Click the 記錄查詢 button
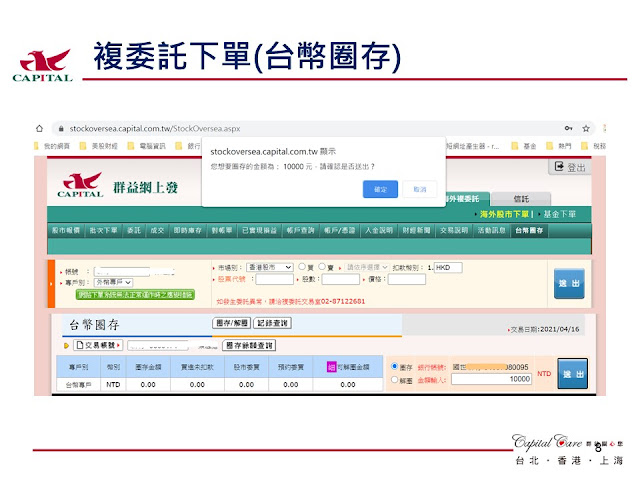The width and height of the screenshot is (640, 480). [x=272, y=323]
